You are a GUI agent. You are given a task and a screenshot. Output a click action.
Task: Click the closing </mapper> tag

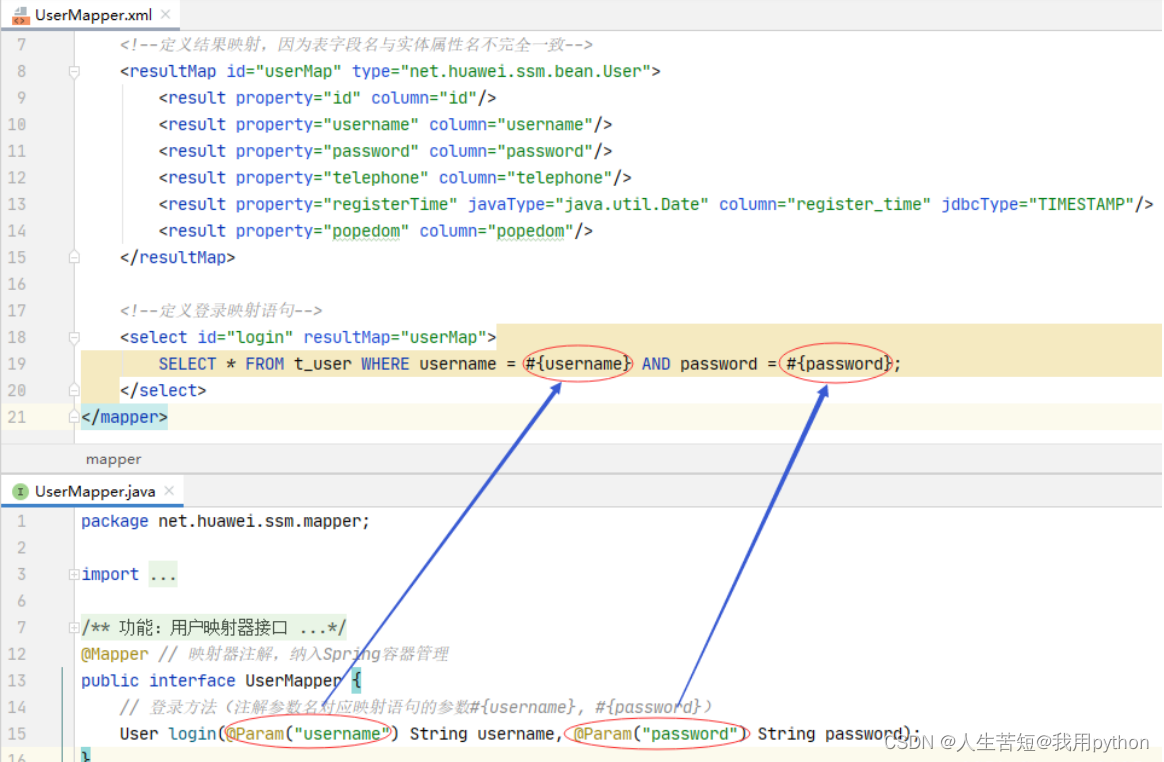125,417
